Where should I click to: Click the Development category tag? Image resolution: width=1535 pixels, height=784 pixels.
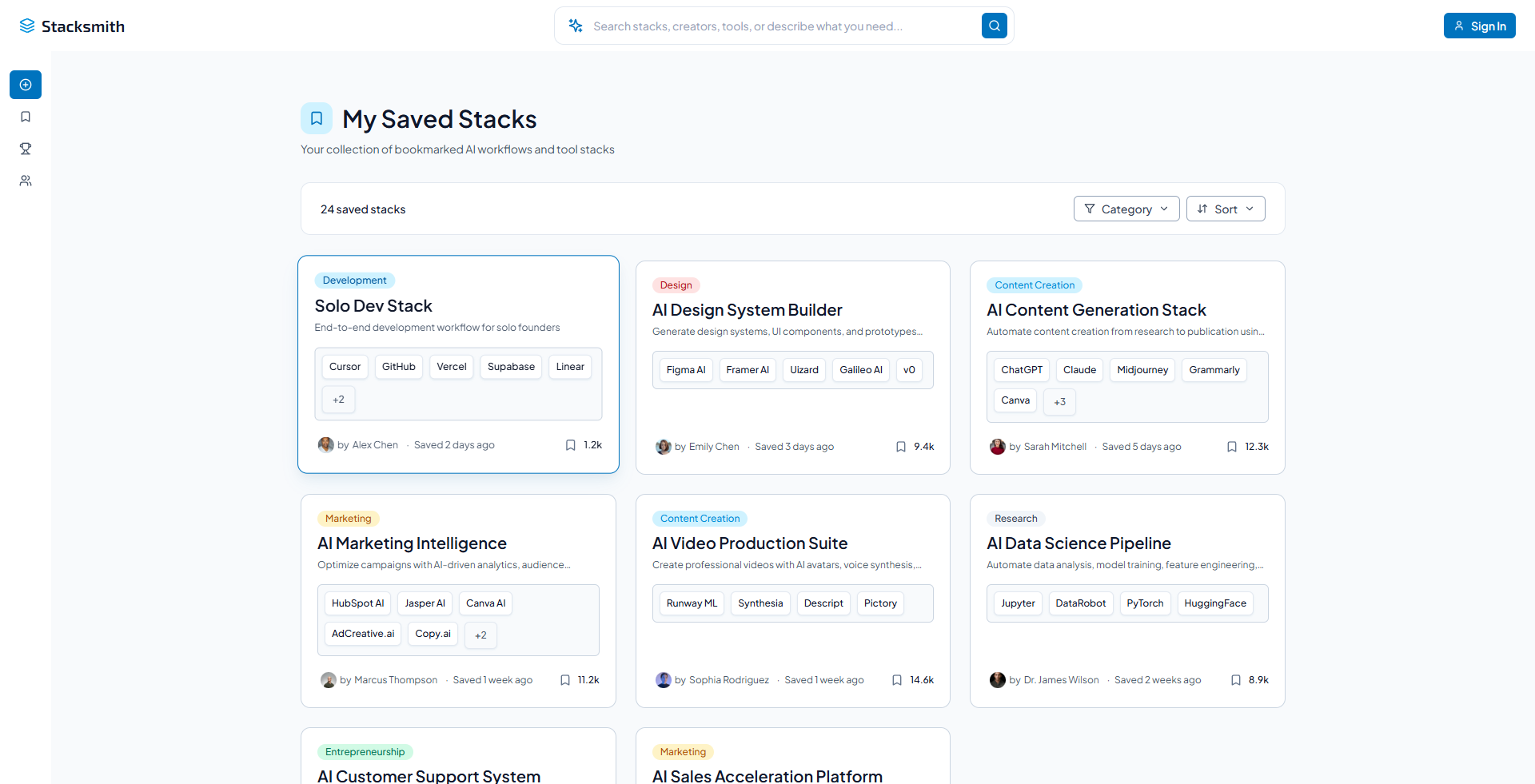(354, 281)
